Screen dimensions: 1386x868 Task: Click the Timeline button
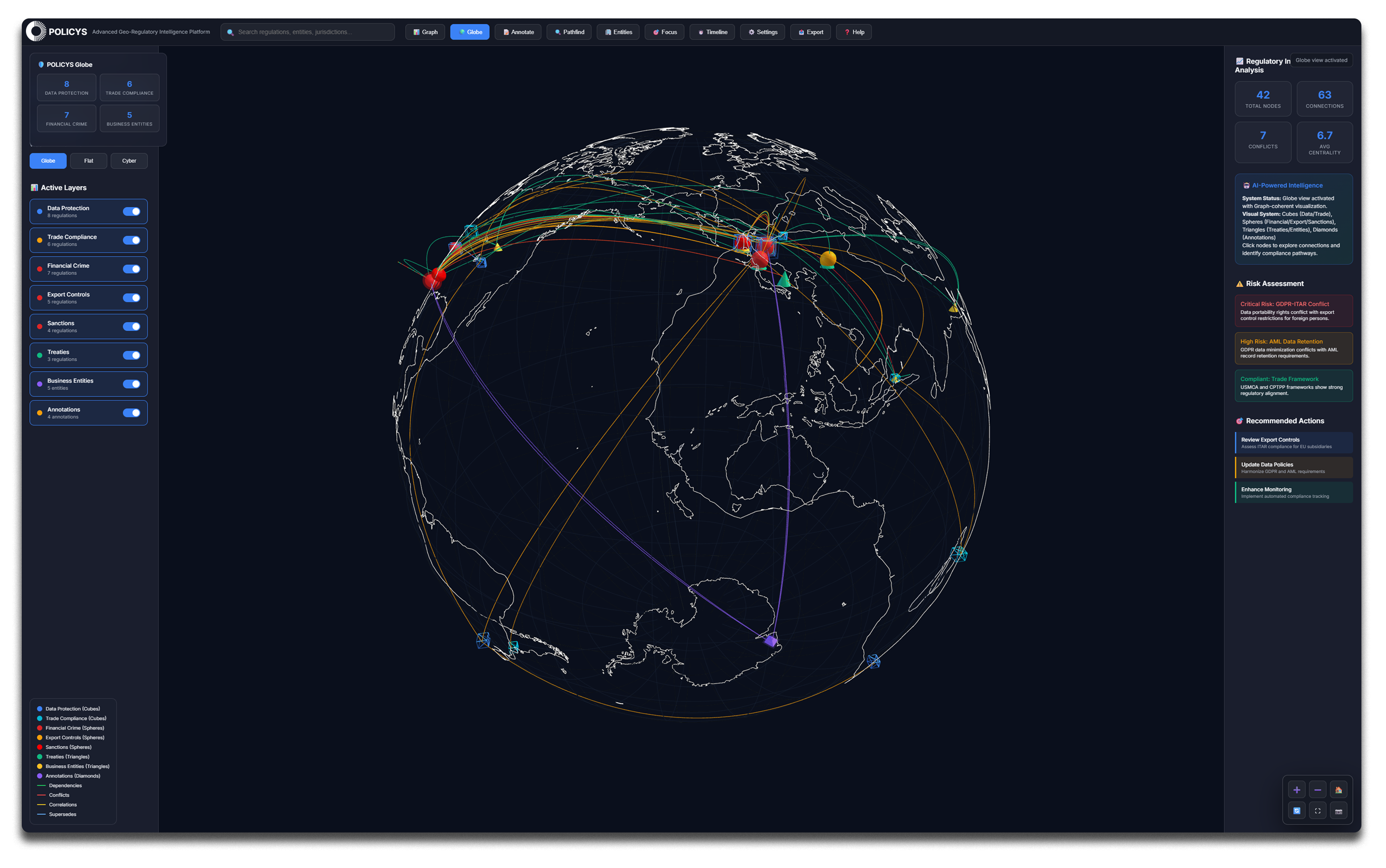point(712,32)
